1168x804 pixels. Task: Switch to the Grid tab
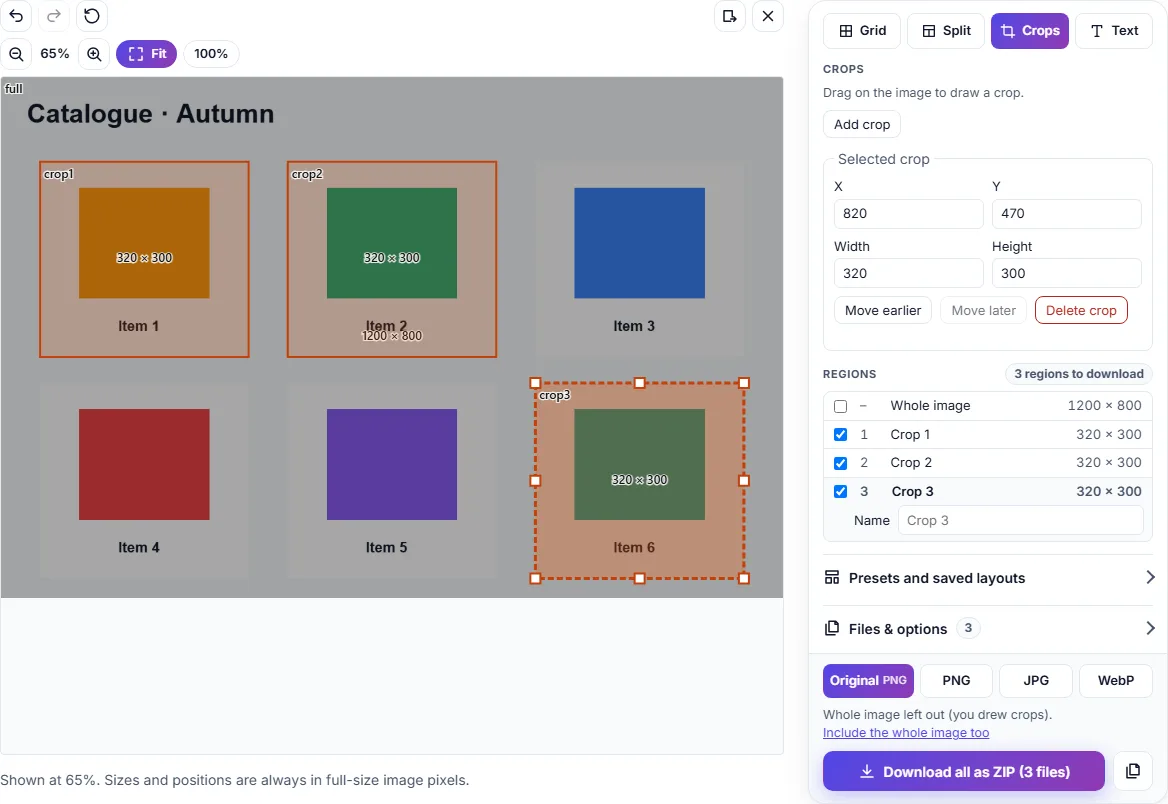coord(862,31)
